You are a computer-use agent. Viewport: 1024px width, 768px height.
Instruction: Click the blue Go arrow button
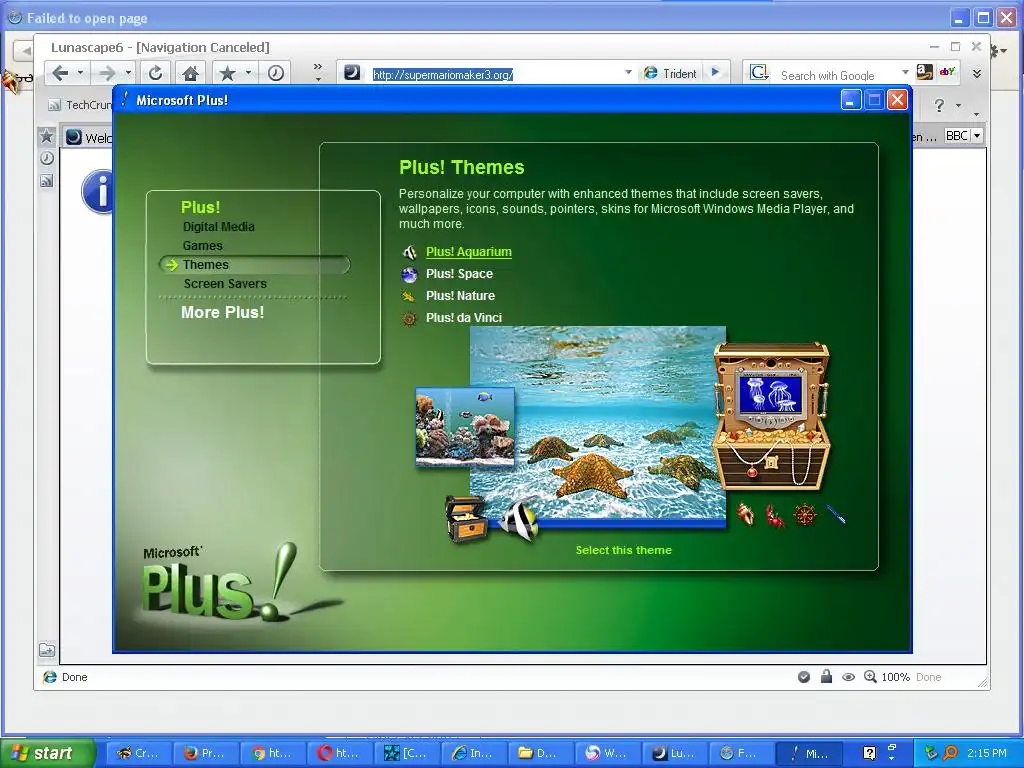(x=715, y=72)
